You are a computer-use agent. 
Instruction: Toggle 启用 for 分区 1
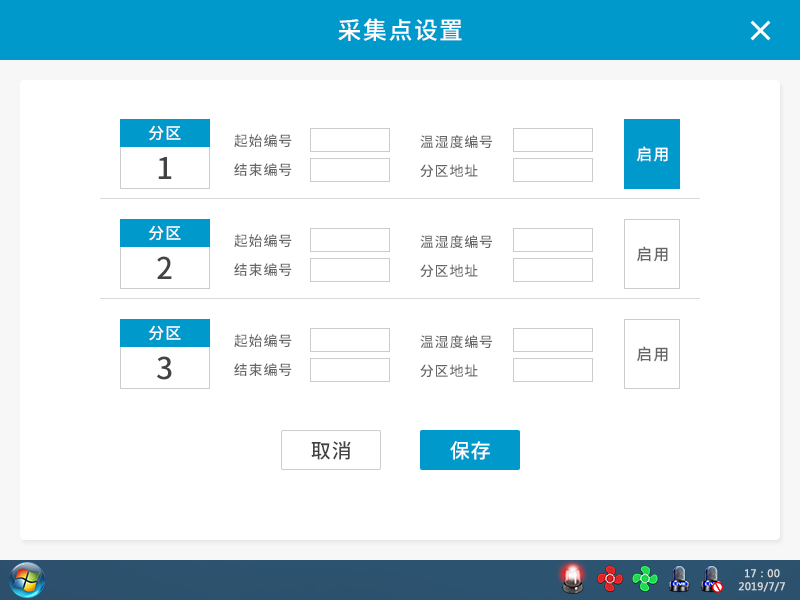click(x=652, y=154)
